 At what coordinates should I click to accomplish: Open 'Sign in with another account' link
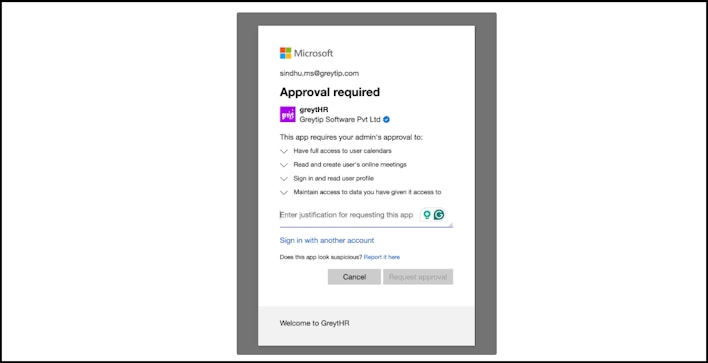pos(327,240)
